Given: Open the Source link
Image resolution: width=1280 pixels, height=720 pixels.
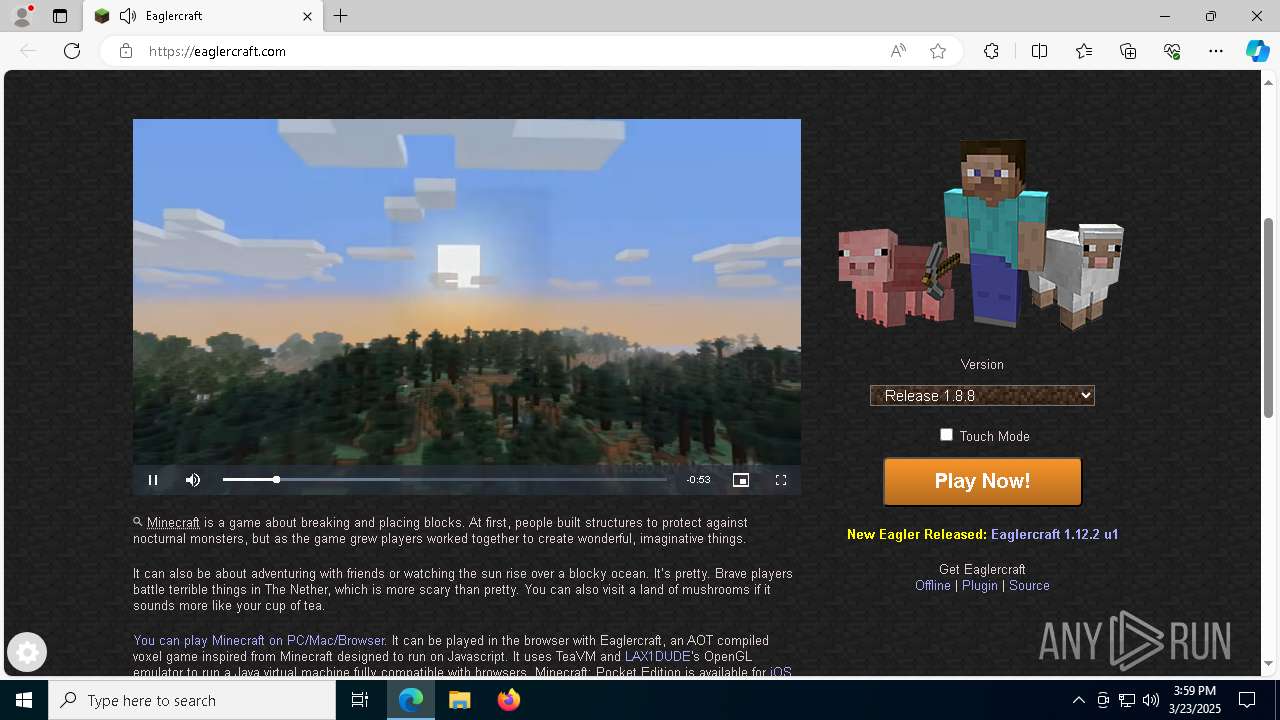Looking at the screenshot, I should pyautogui.click(x=1029, y=586).
